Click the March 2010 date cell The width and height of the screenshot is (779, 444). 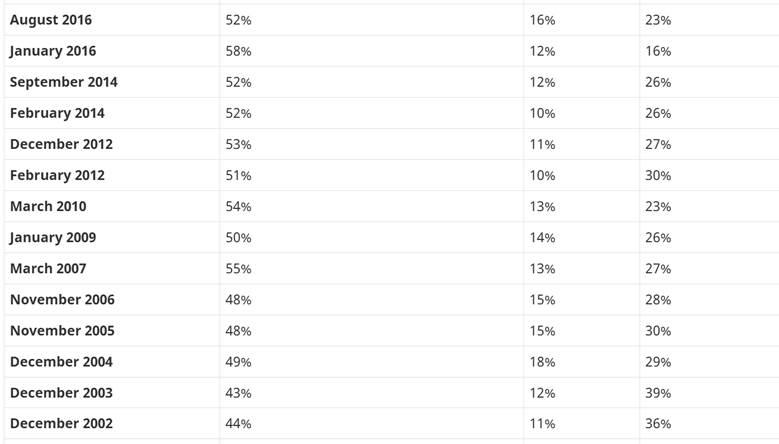(48, 206)
